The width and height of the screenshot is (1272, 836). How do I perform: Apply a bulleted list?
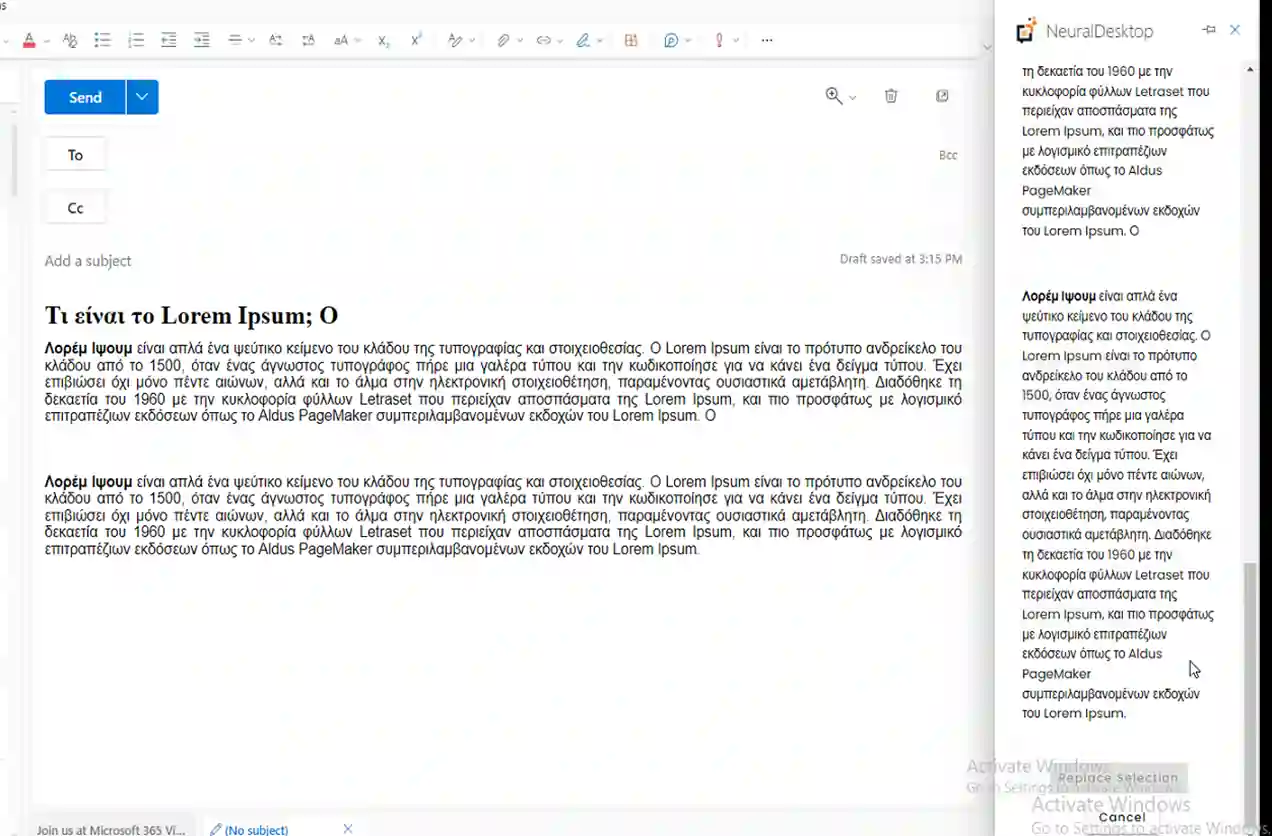[102, 41]
